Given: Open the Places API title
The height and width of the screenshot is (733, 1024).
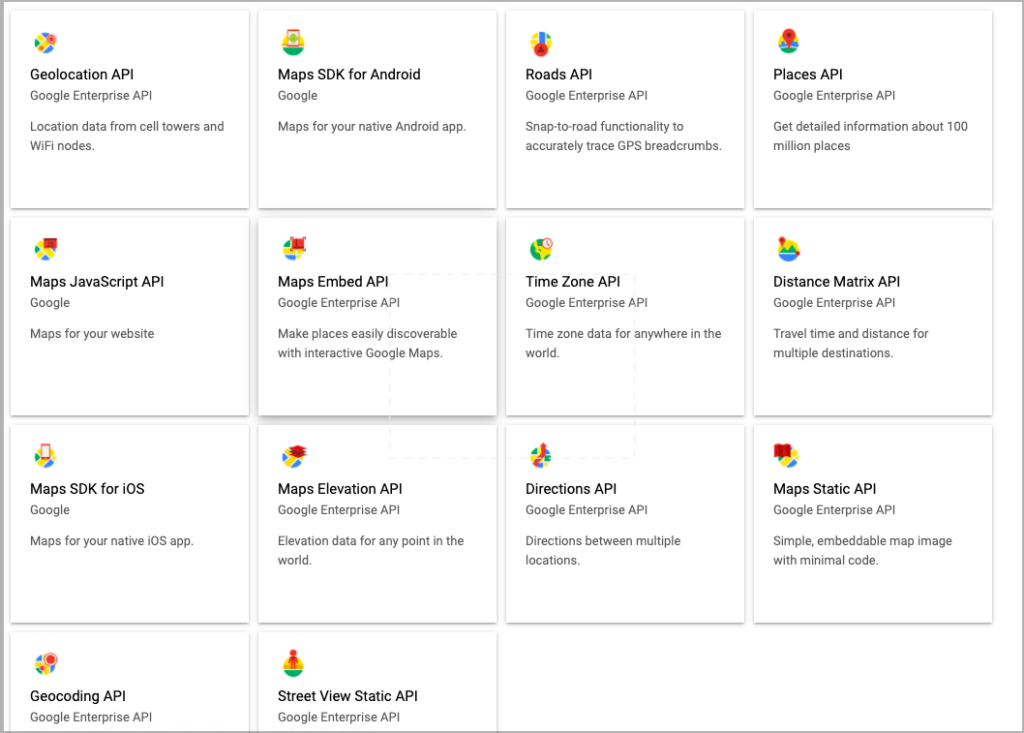Looking at the screenshot, I should (x=808, y=74).
